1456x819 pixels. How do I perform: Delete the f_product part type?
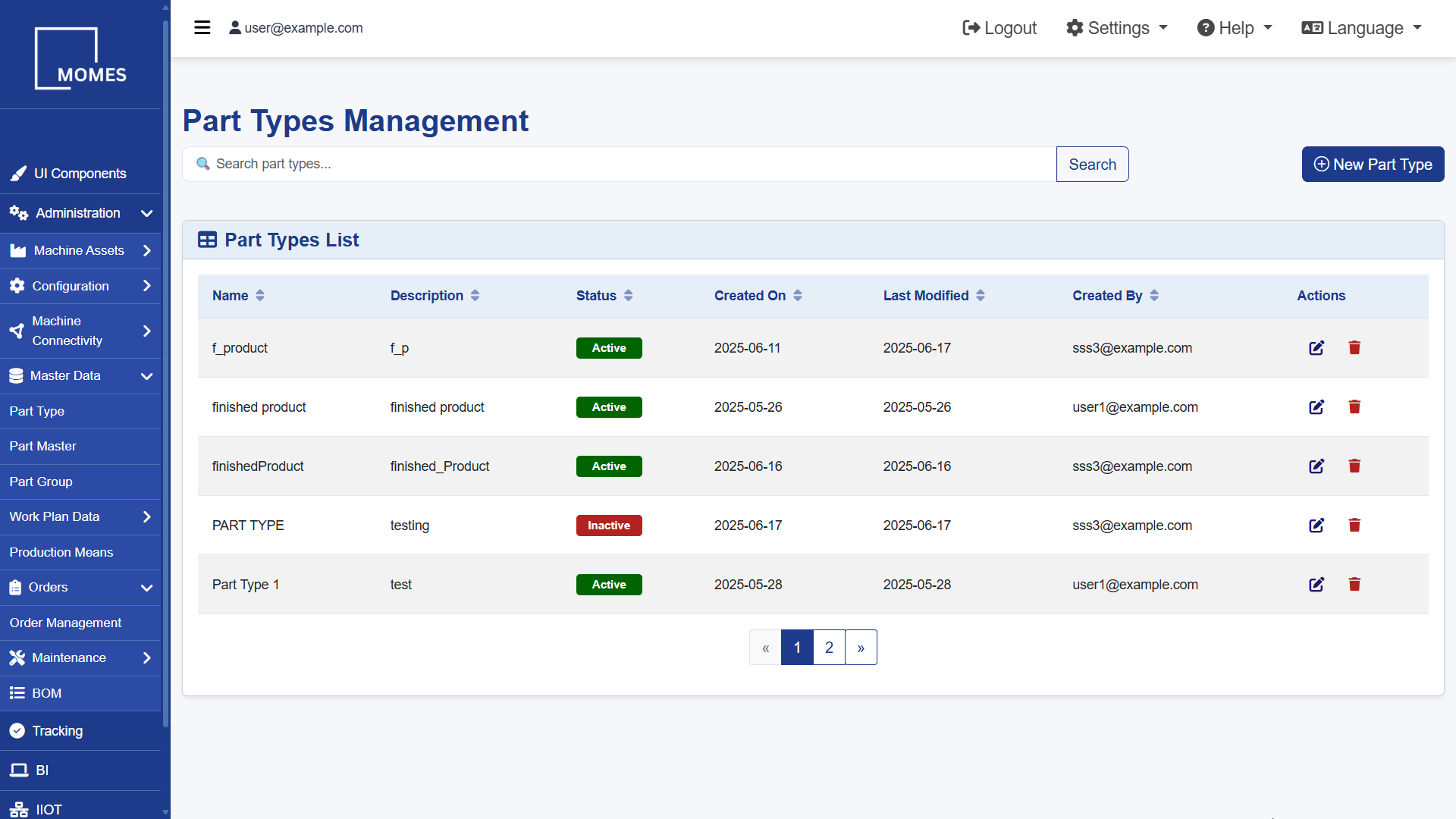coord(1354,348)
